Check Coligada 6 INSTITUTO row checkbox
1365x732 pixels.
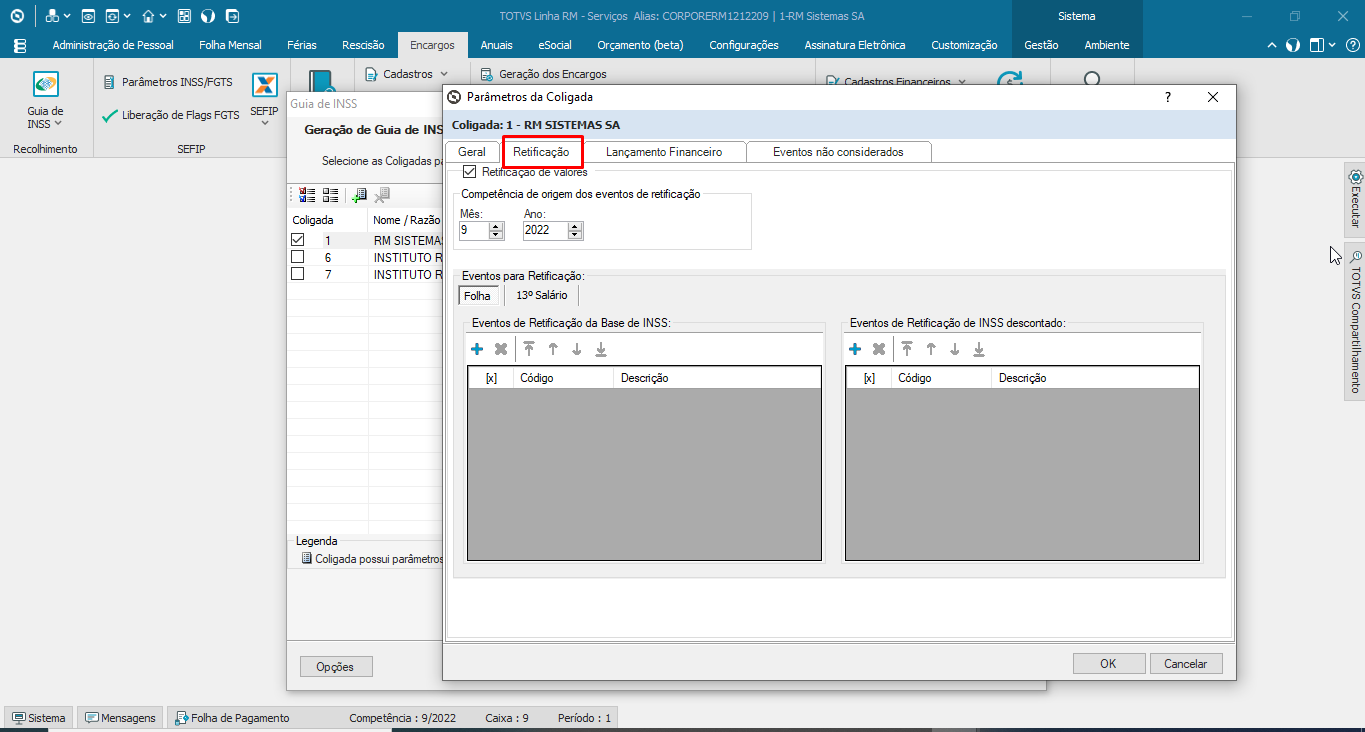[x=297, y=257]
